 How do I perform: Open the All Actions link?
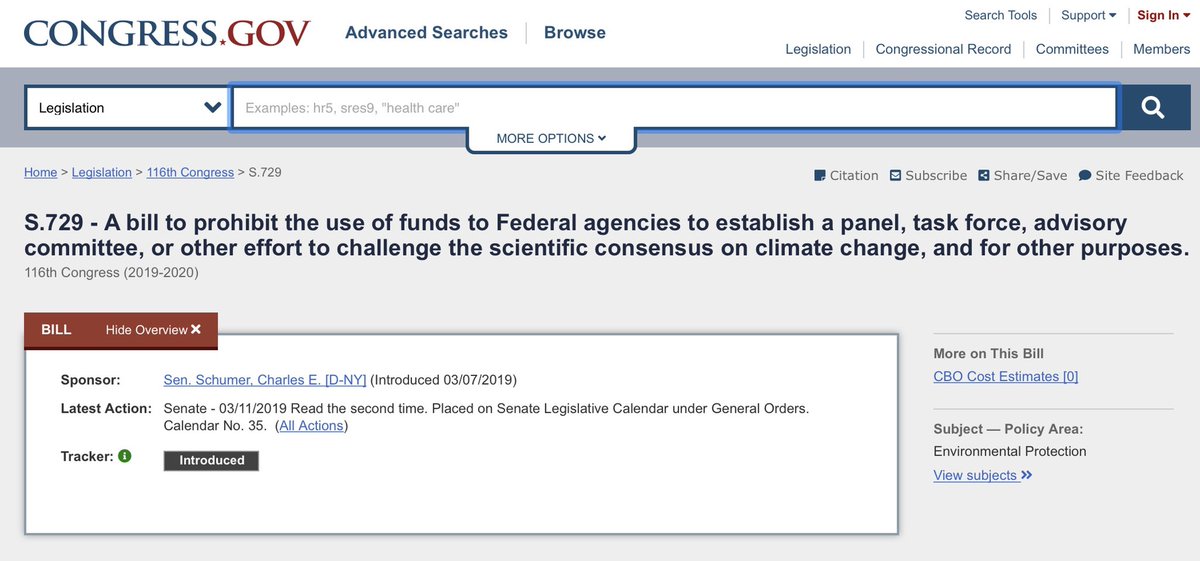(x=312, y=426)
